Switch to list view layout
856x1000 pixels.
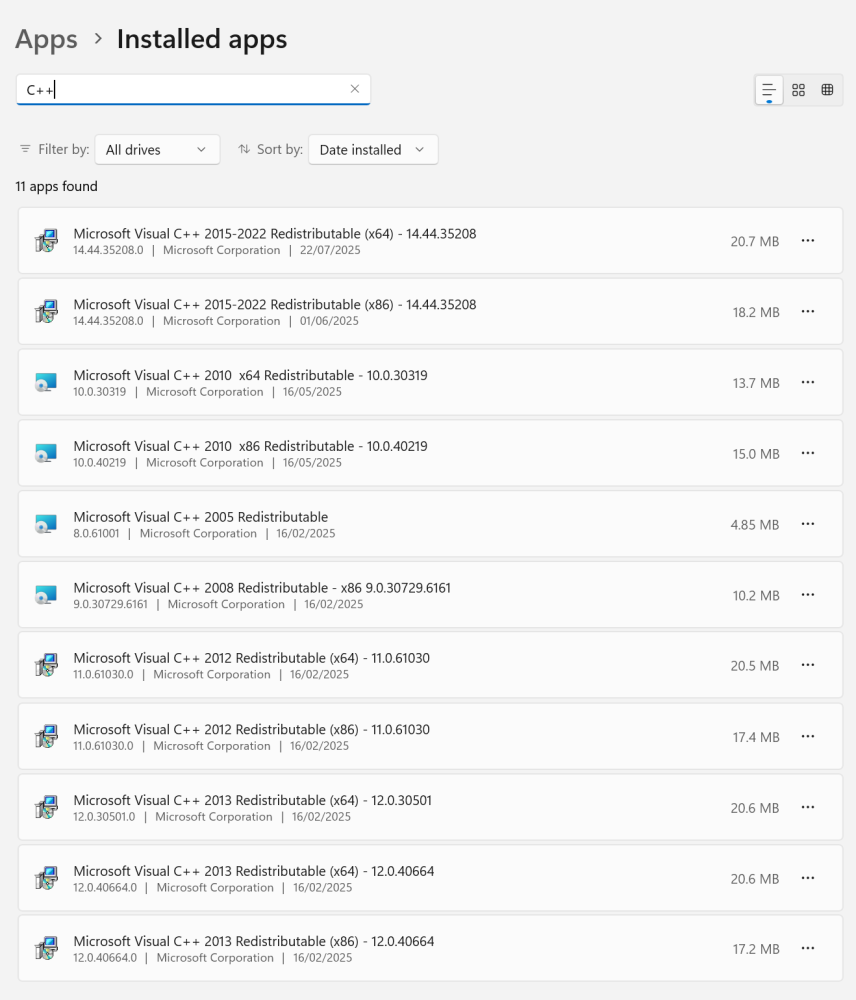pyautogui.click(x=769, y=90)
